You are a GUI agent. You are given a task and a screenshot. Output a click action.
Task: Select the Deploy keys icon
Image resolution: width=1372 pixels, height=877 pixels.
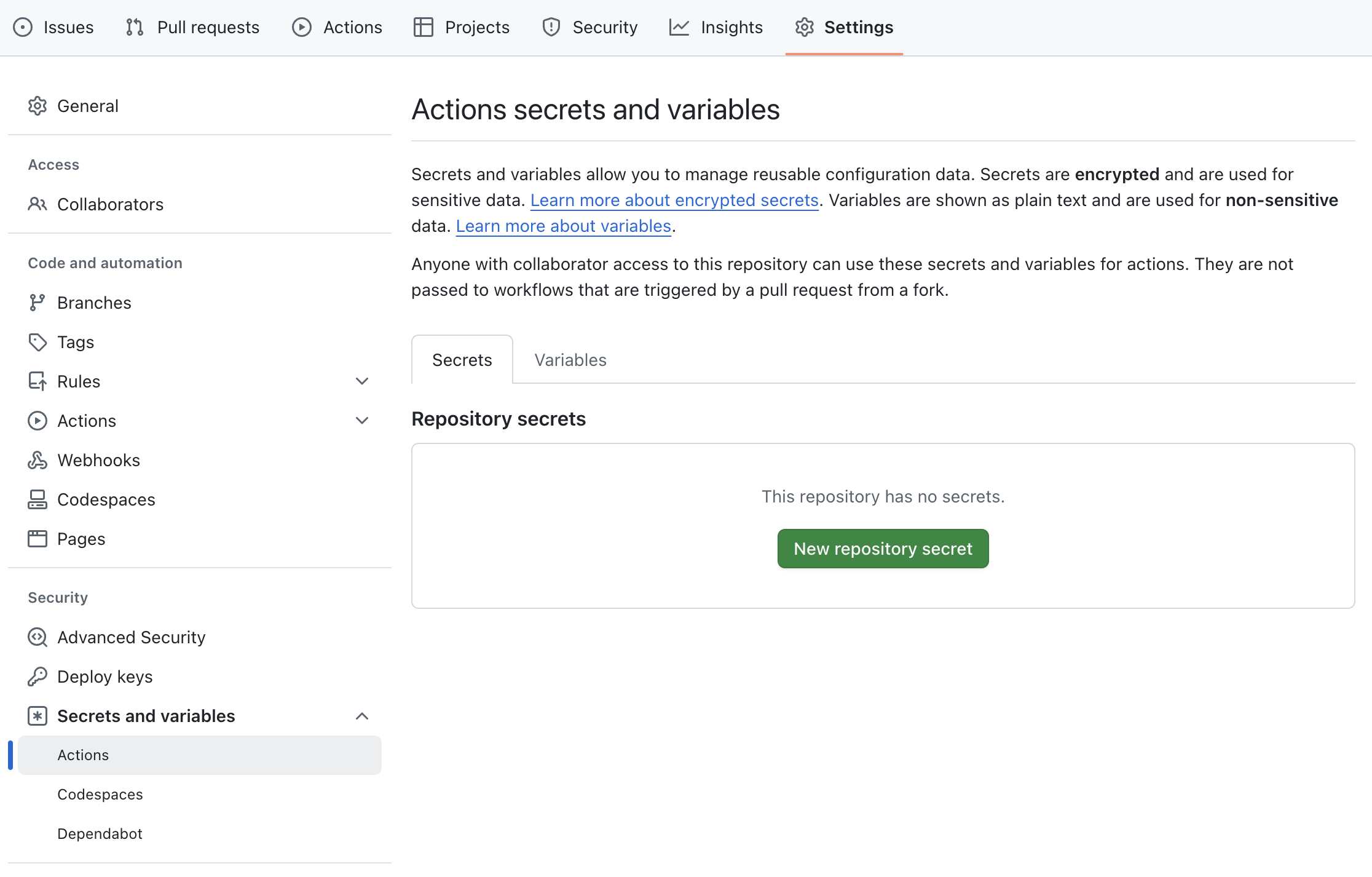click(37, 676)
